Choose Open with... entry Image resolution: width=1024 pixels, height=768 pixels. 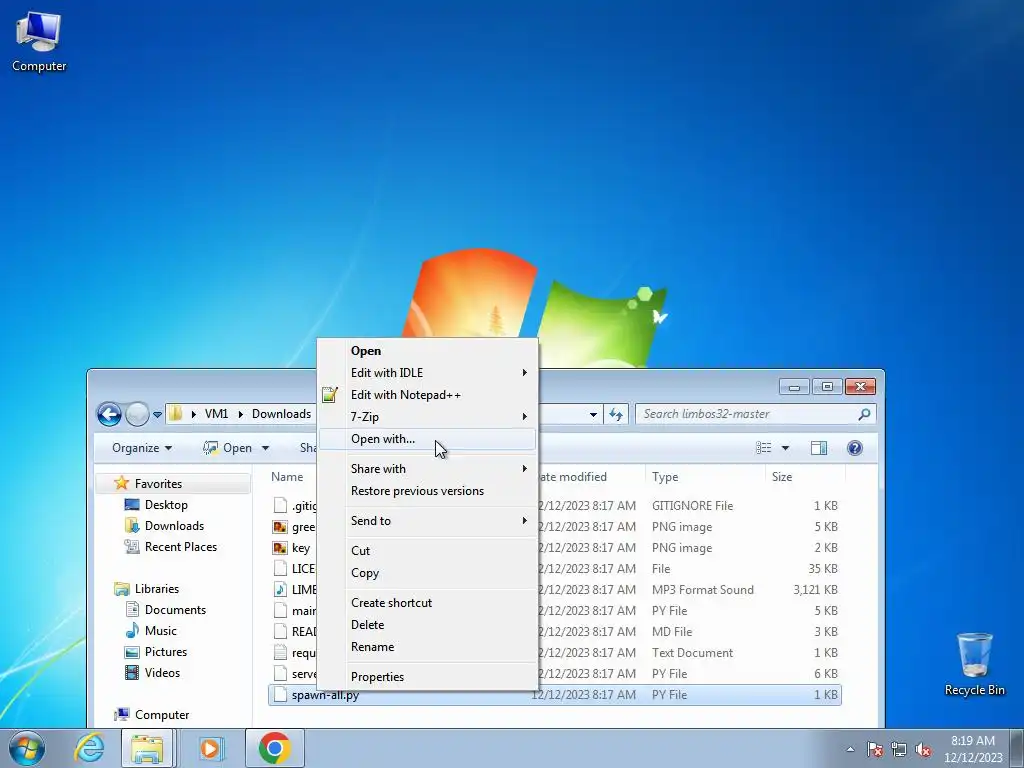pyautogui.click(x=427, y=439)
